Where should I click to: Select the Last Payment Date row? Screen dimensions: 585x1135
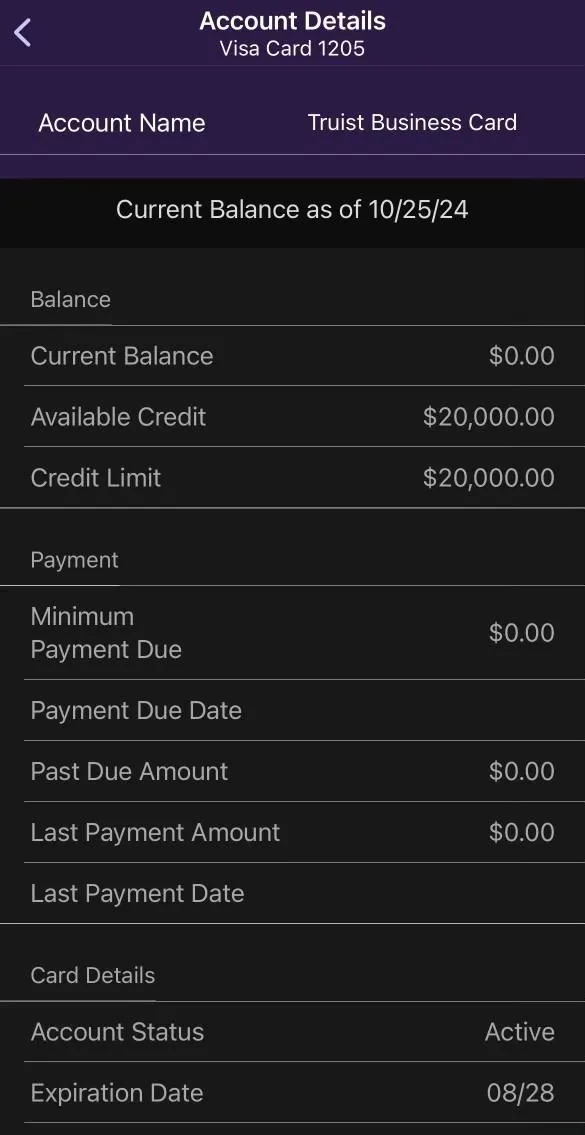[x=292, y=893]
